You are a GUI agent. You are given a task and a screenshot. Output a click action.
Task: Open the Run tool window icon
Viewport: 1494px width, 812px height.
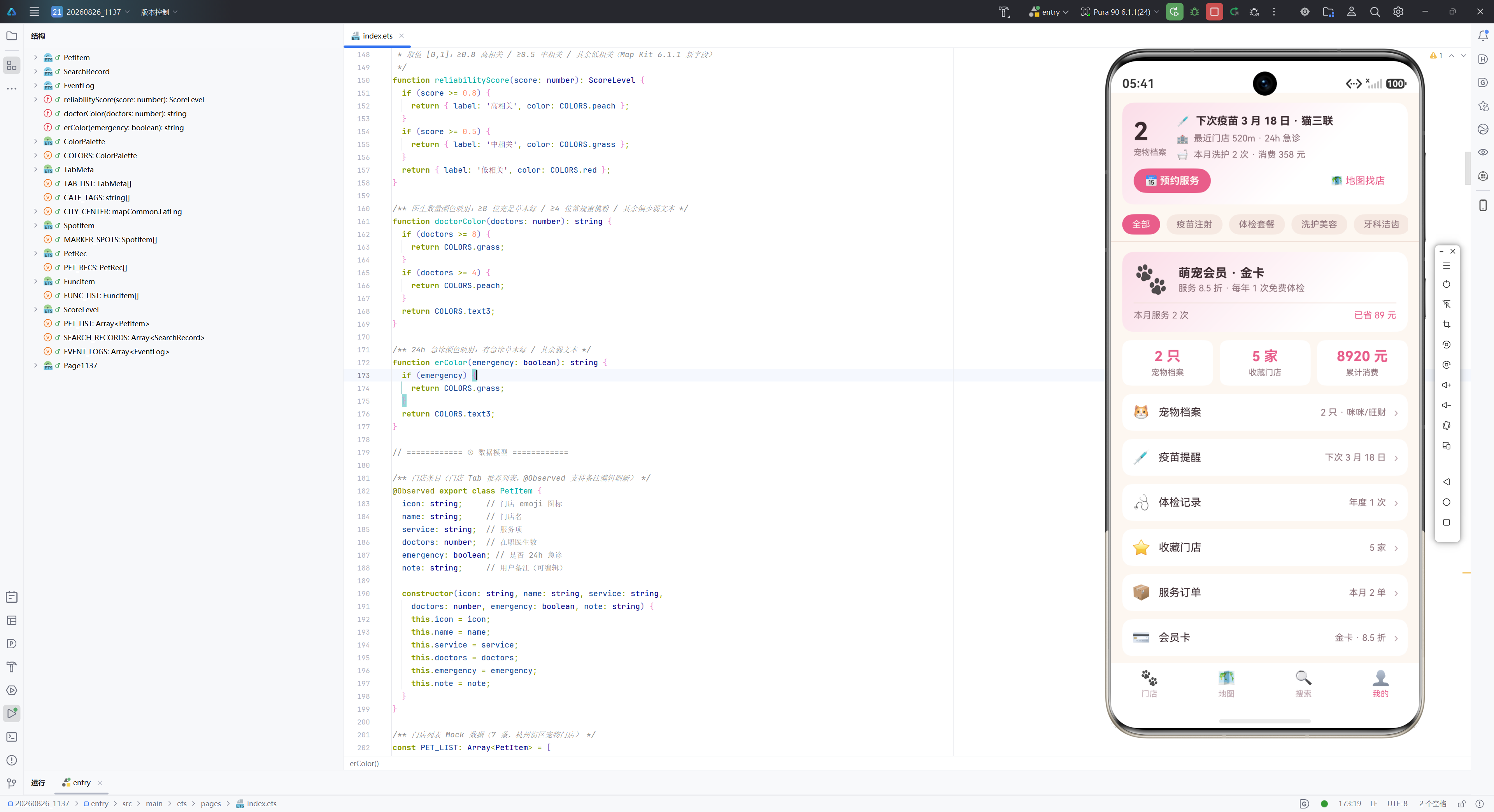tap(12, 714)
